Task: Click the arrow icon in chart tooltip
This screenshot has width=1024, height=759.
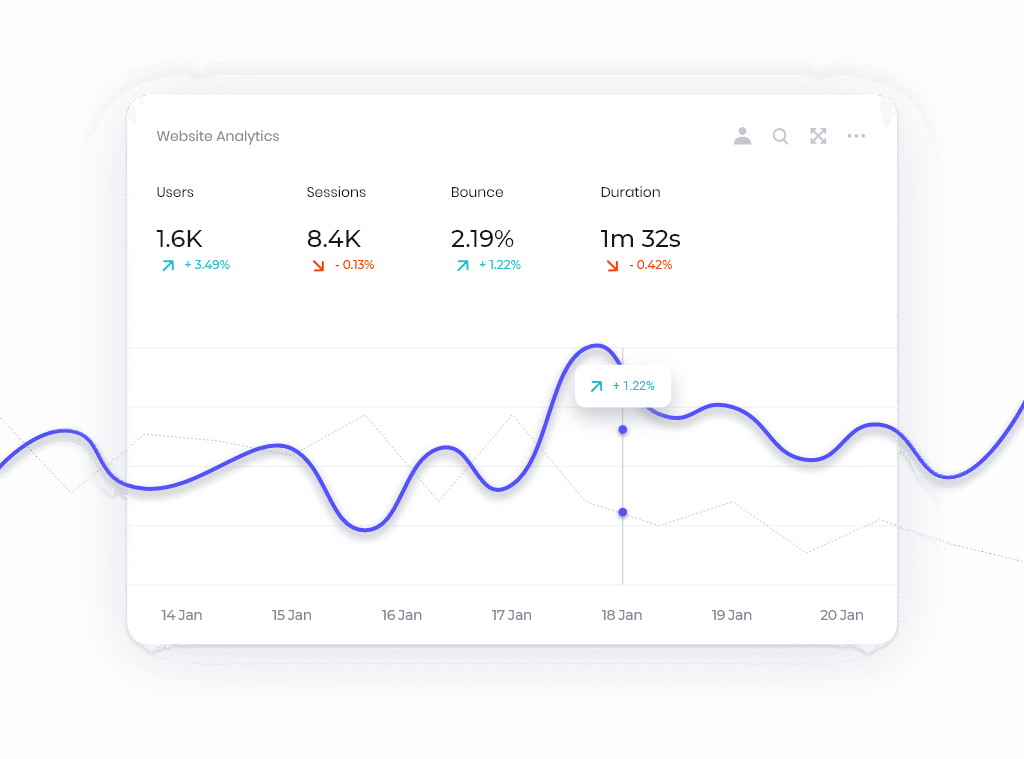Action: 596,386
